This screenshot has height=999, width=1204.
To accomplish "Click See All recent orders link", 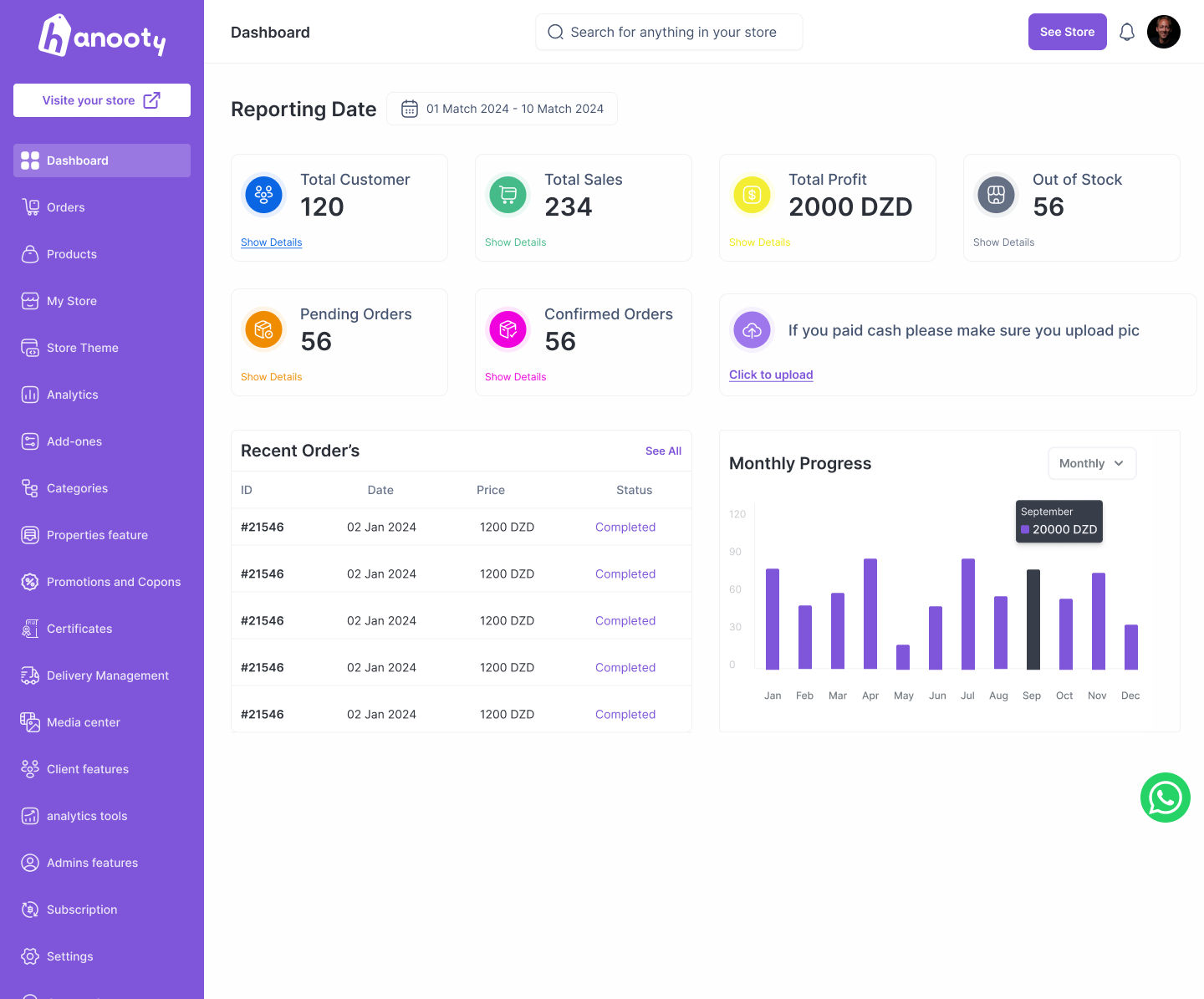I will click(x=663, y=451).
